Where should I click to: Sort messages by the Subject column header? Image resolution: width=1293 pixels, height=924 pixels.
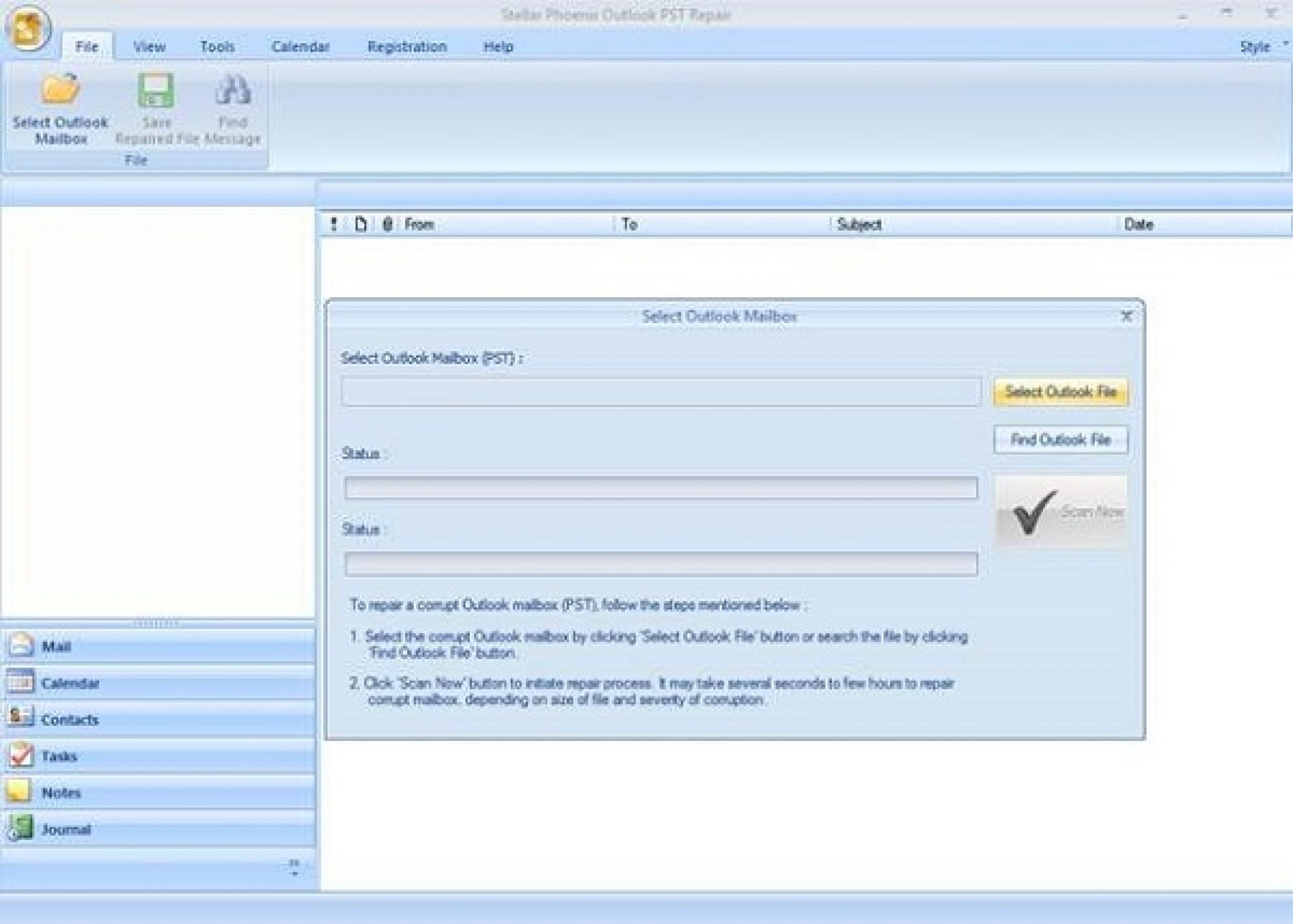pyautogui.click(x=859, y=224)
